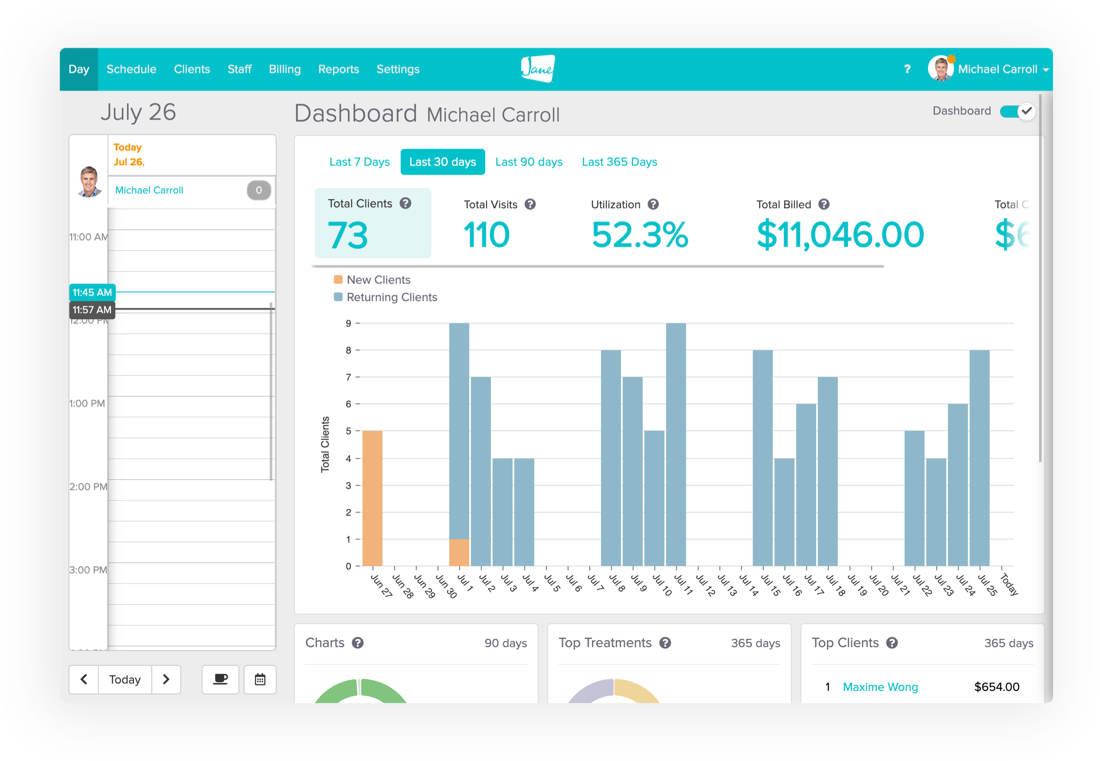Open the calendar view icon beside the coffee cup
Viewport: 1100px width, 761px height.
(x=259, y=679)
